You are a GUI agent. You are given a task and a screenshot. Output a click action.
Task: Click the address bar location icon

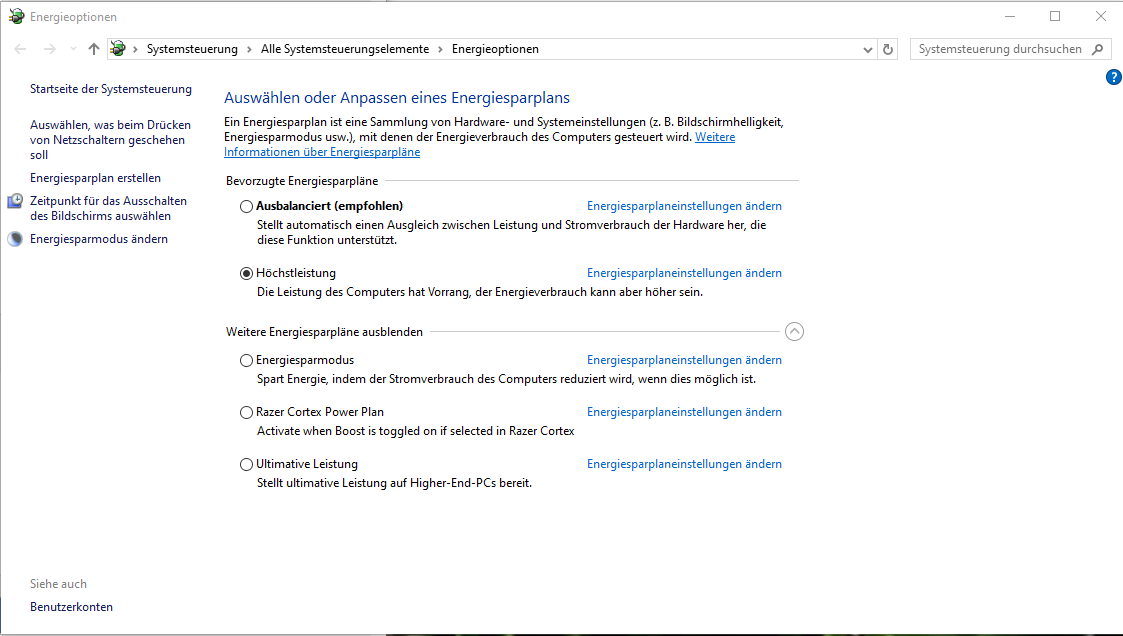[x=118, y=49]
